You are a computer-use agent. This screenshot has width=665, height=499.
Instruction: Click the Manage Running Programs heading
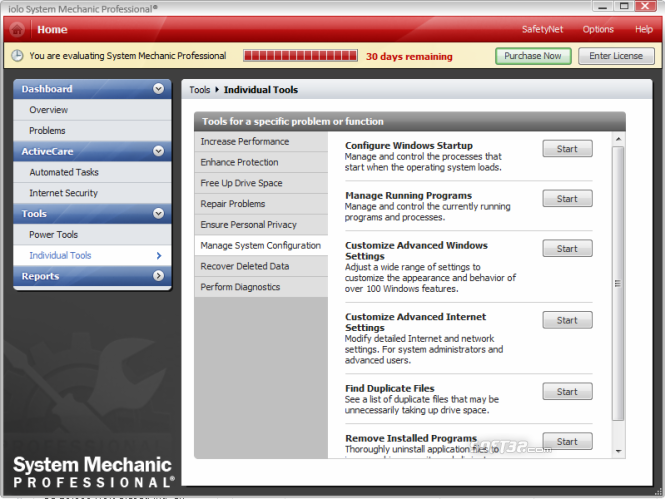pyautogui.click(x=408, y=195)
